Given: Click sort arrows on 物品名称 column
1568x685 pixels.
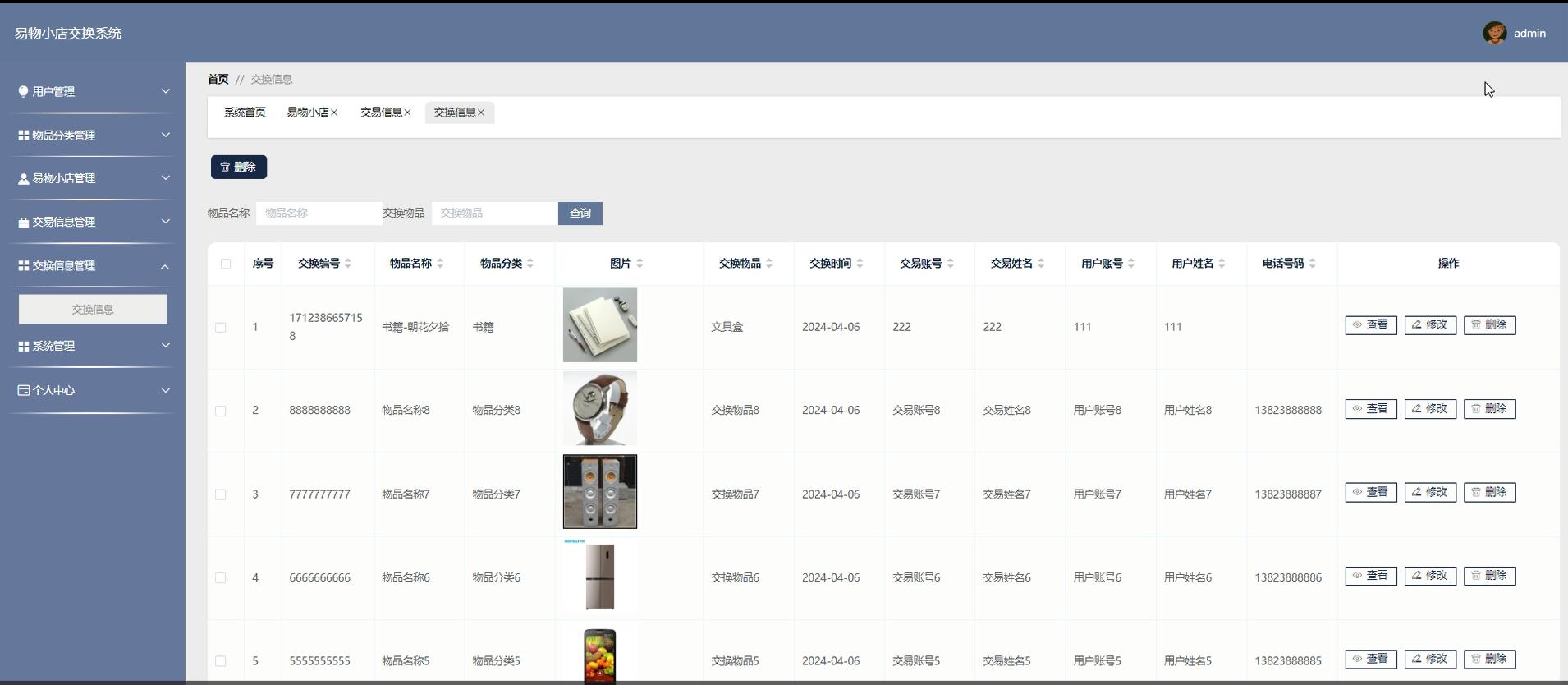Looking at the screenshot, I should pos(440,264).
